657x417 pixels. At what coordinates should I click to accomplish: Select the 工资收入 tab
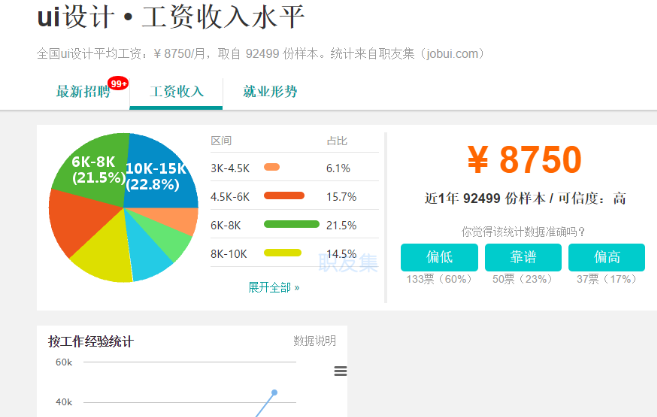coord(176,91)
